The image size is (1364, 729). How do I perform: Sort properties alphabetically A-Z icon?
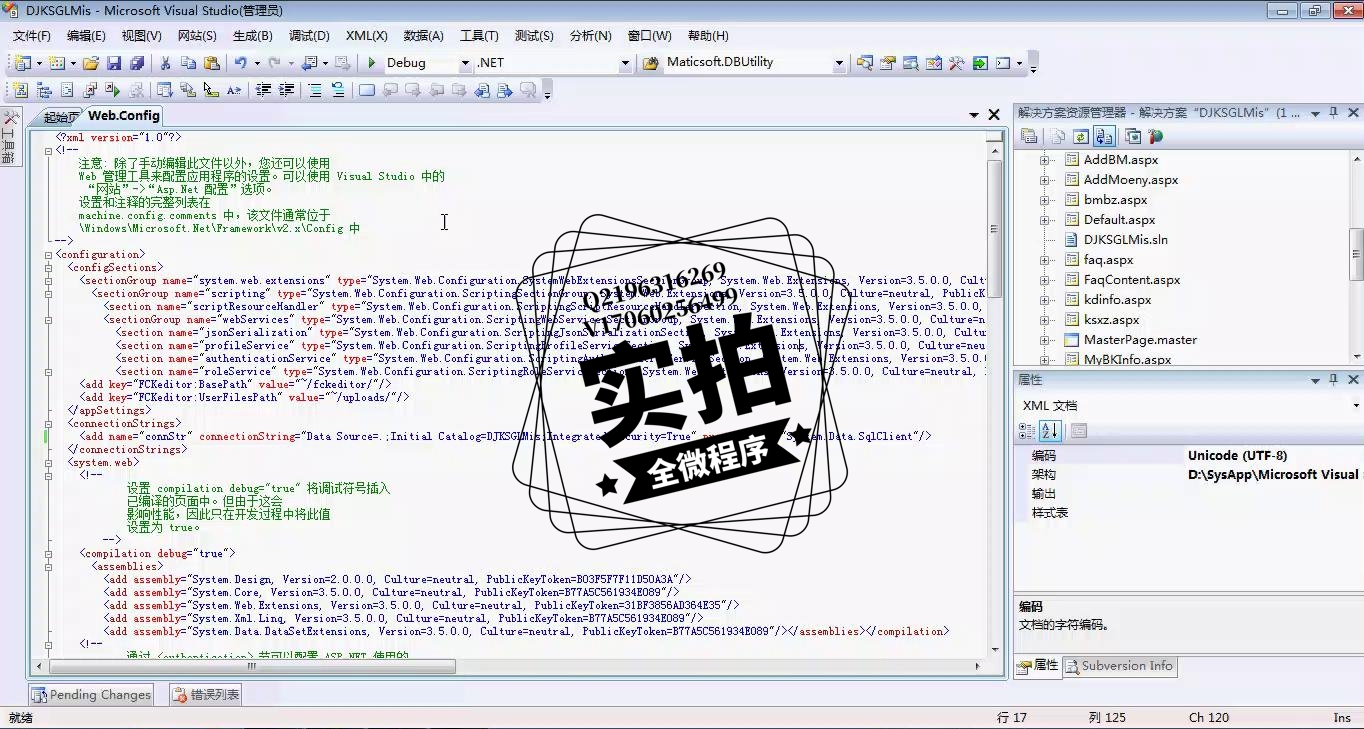(1050, 431)
